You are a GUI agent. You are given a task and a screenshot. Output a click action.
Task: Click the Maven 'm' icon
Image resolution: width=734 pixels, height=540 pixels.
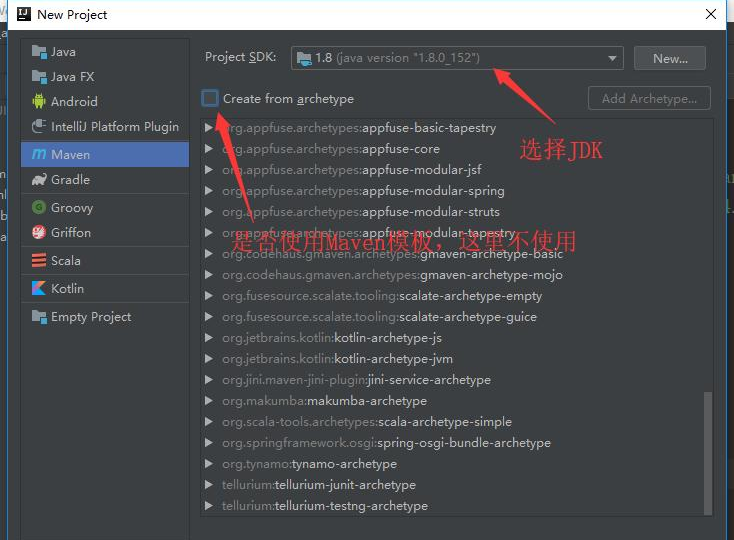[x=39, y=154]
